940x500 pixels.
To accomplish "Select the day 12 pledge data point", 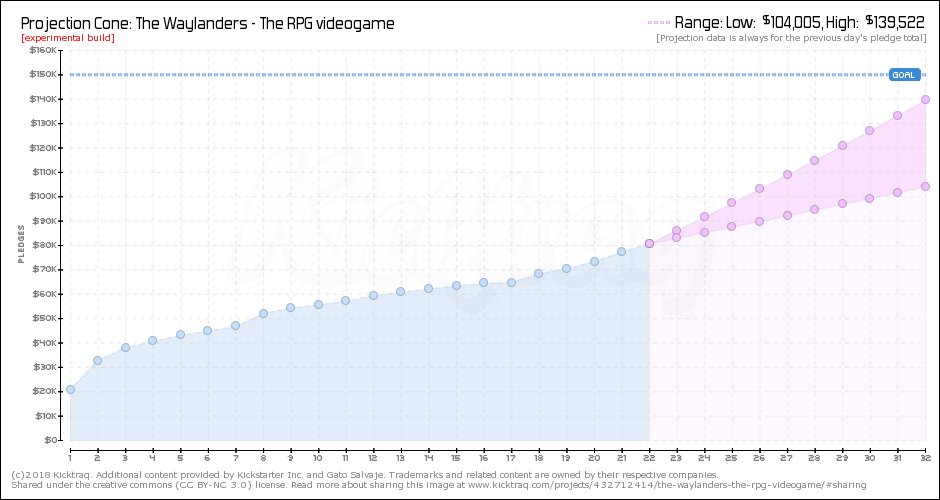I will pyautogui.click(x=373, y=295).
